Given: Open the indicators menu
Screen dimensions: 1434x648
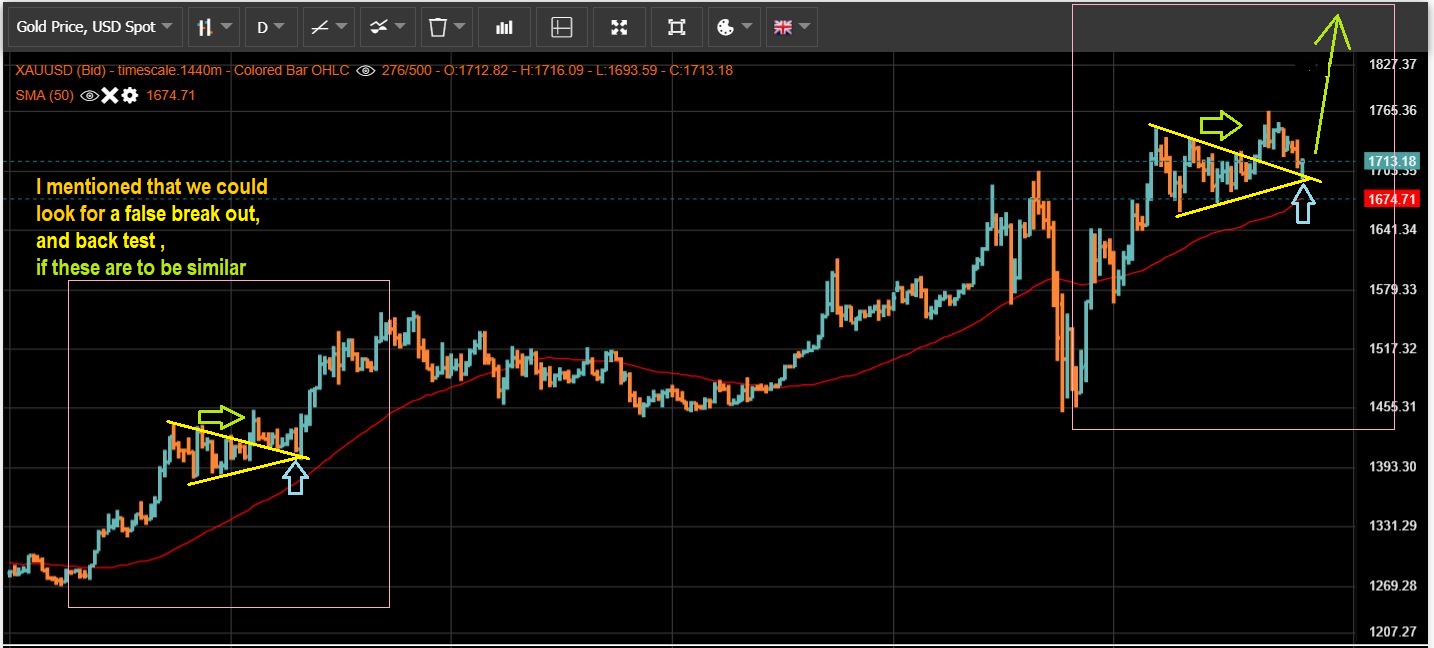Looking at the screenshot, I should [x=386, y=27].
